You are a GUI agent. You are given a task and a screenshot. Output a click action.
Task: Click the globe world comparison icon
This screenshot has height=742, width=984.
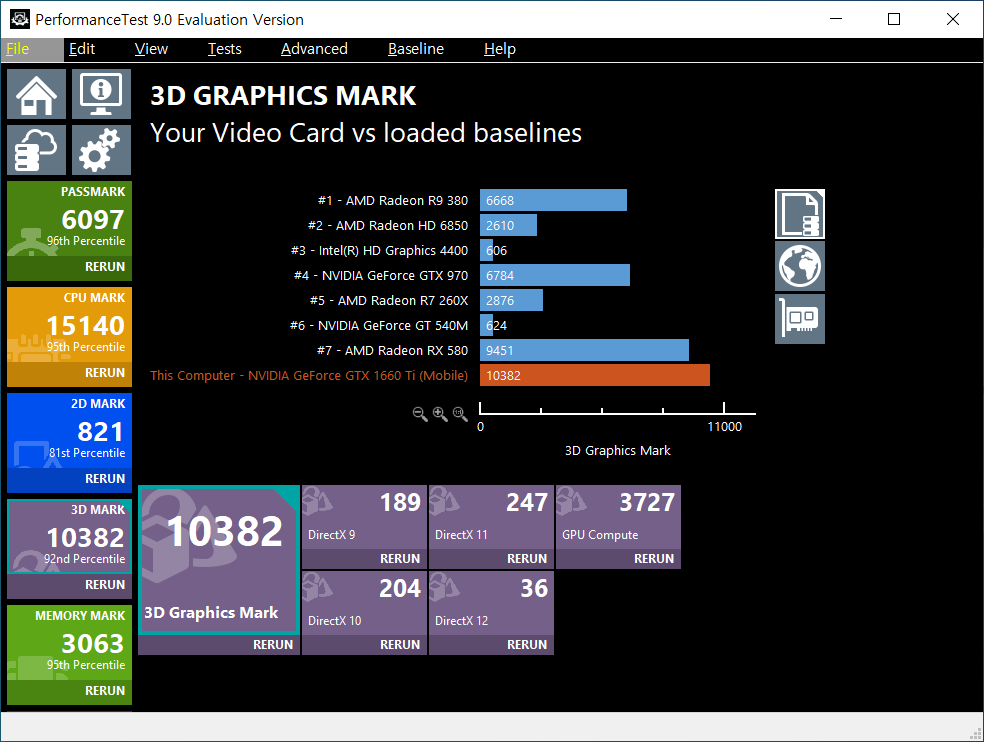pos(800,266)
